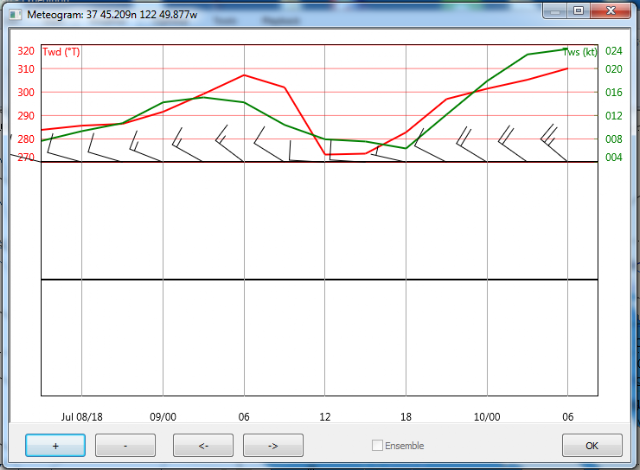Screen dimensions: 640x470
Task: Click the 18 time axis label
Action: click(x=406, y=417)
